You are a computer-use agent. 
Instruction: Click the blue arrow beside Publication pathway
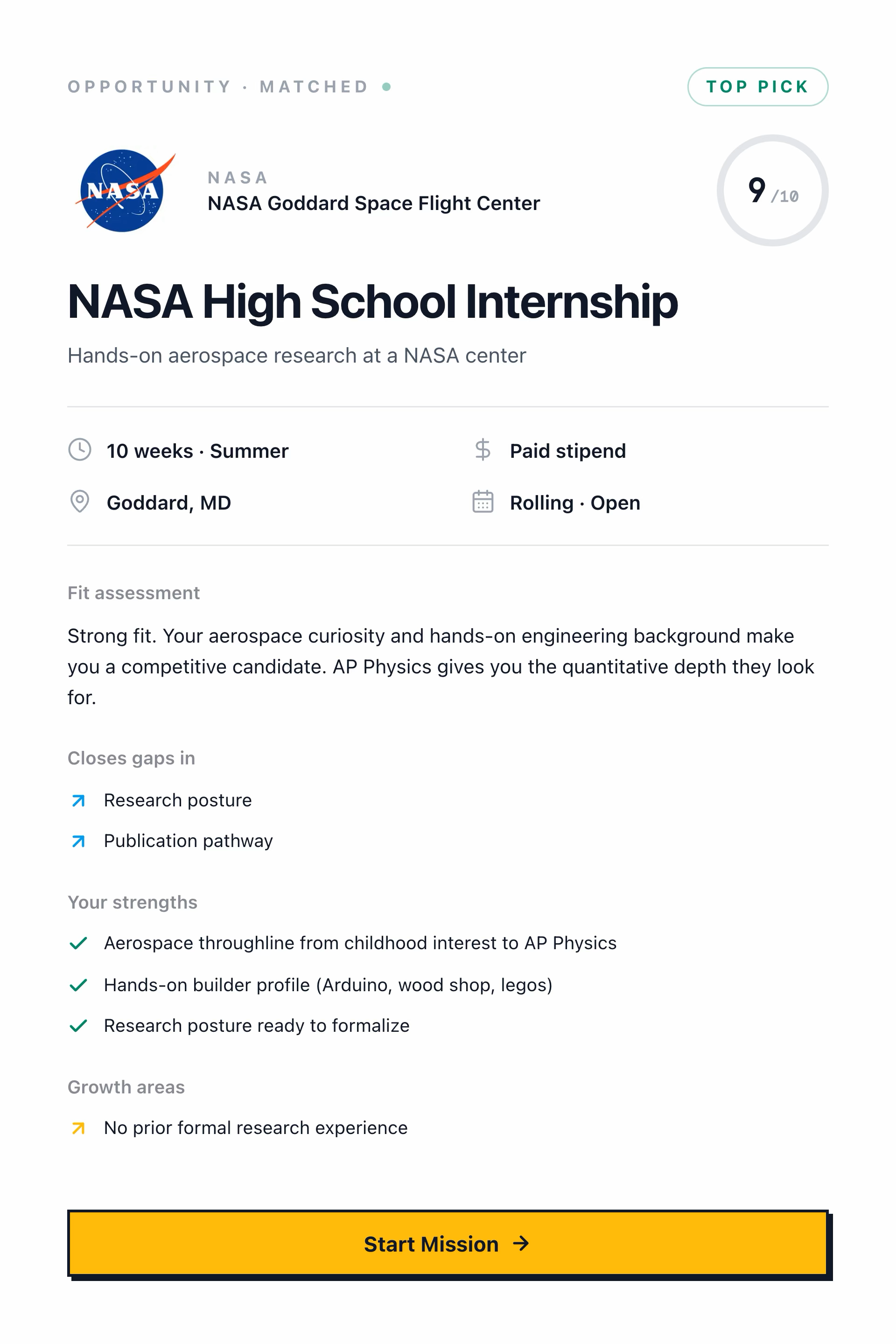78,841
